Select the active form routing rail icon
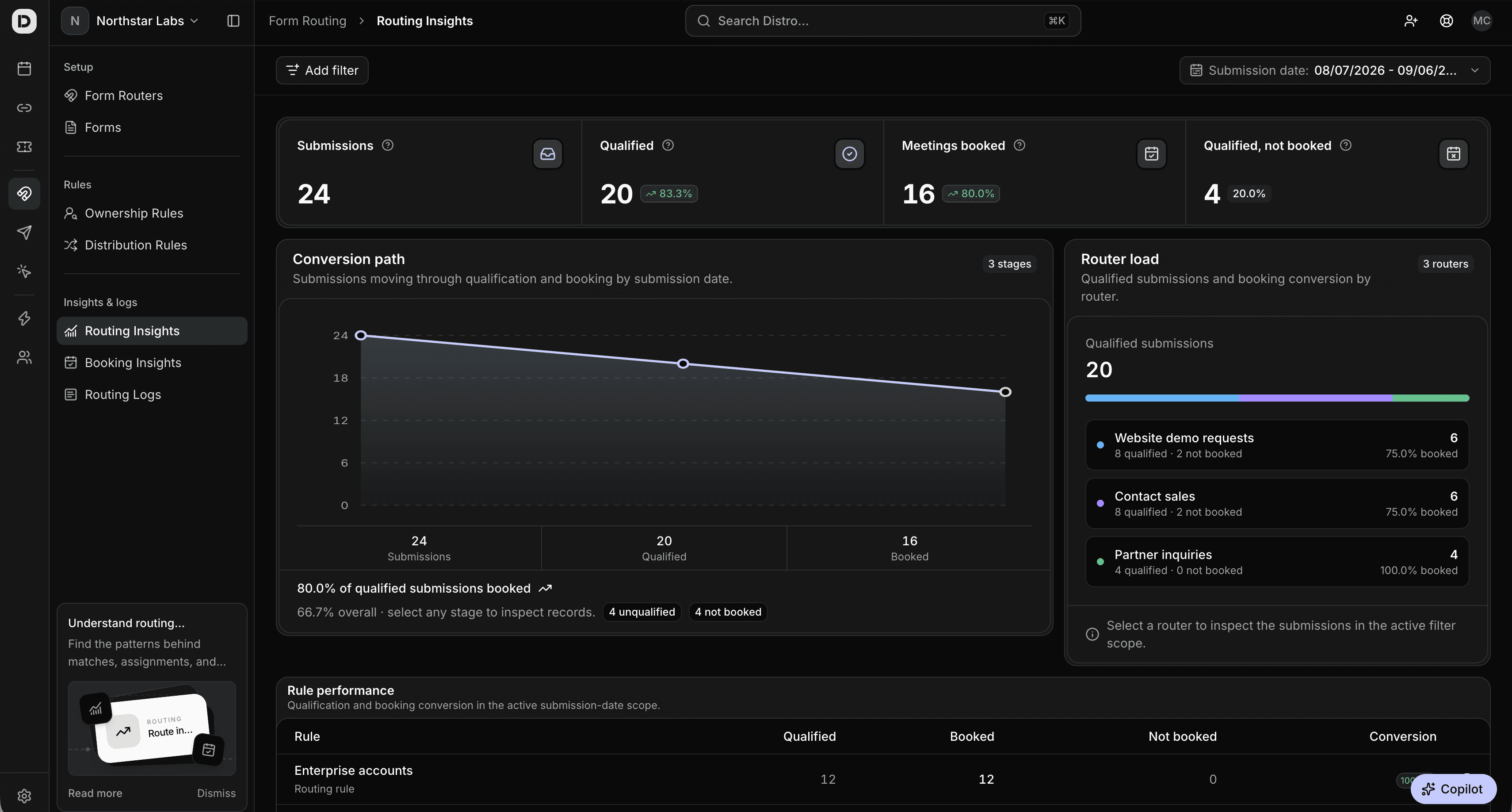Image resolution: width=1512 pixels, height=812 pixels. tap(24, 193)
